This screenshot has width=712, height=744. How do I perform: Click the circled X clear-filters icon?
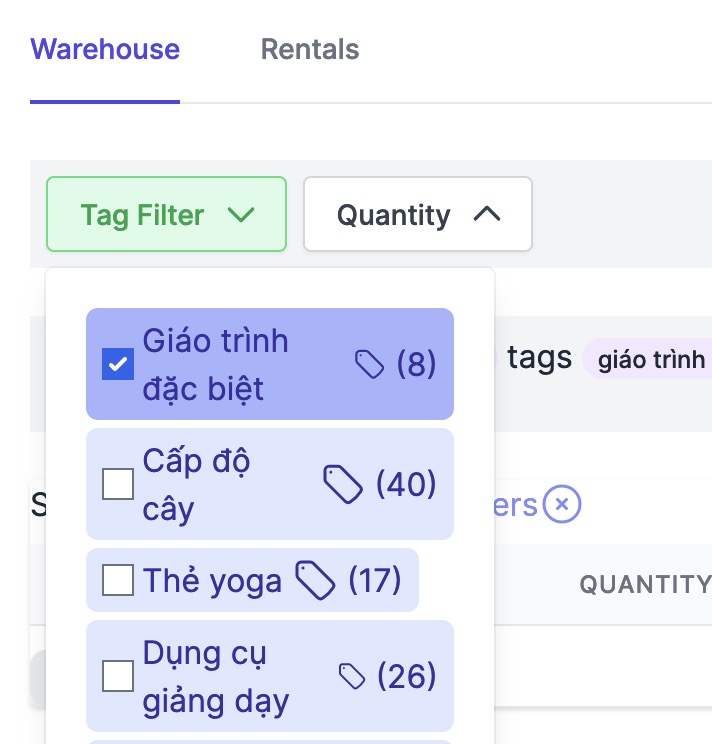[x=562, y=505]
